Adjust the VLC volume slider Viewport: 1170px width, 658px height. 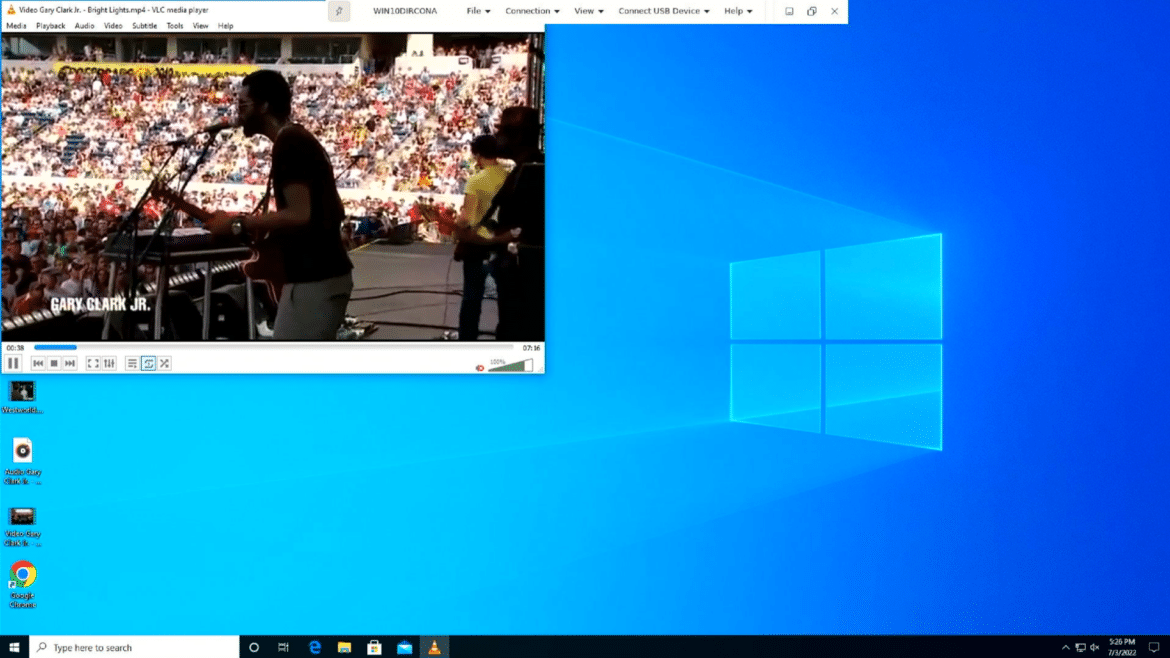pos(510,365)
